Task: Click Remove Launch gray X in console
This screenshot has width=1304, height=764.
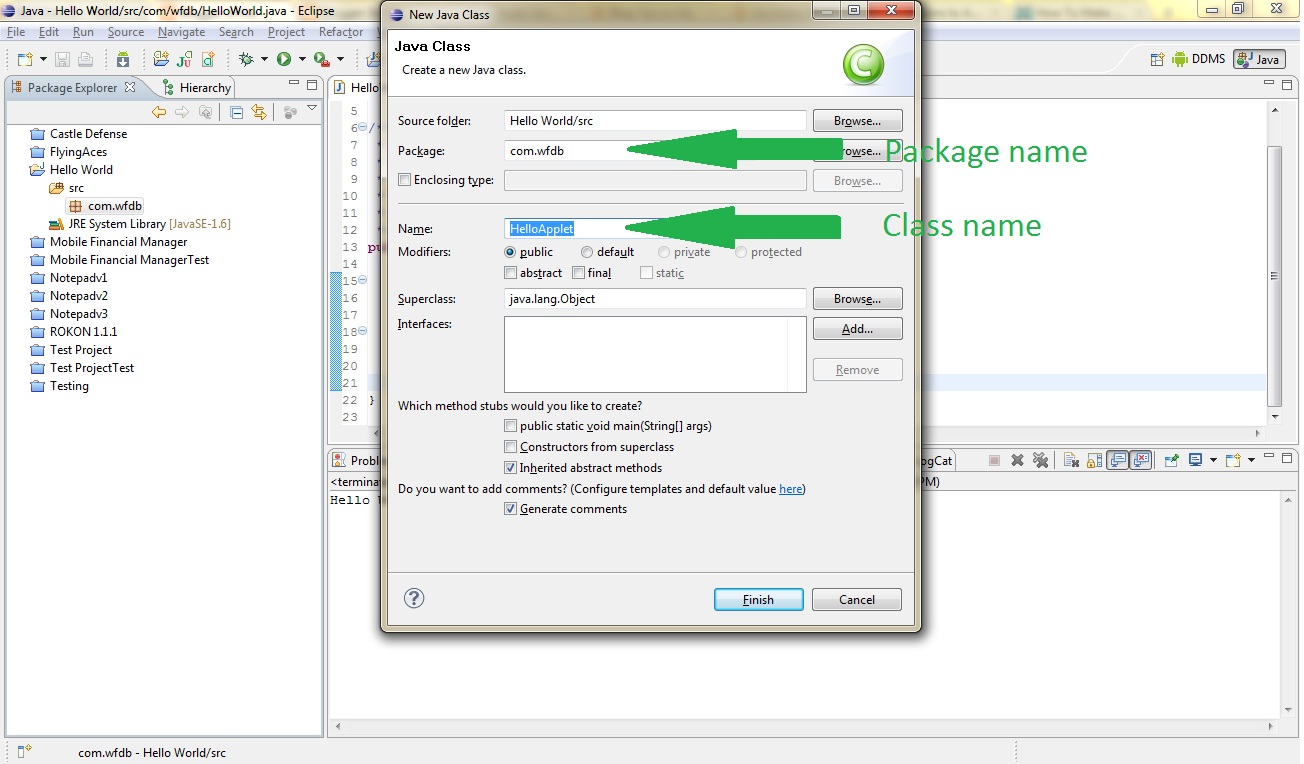Action: (1017, 460)
